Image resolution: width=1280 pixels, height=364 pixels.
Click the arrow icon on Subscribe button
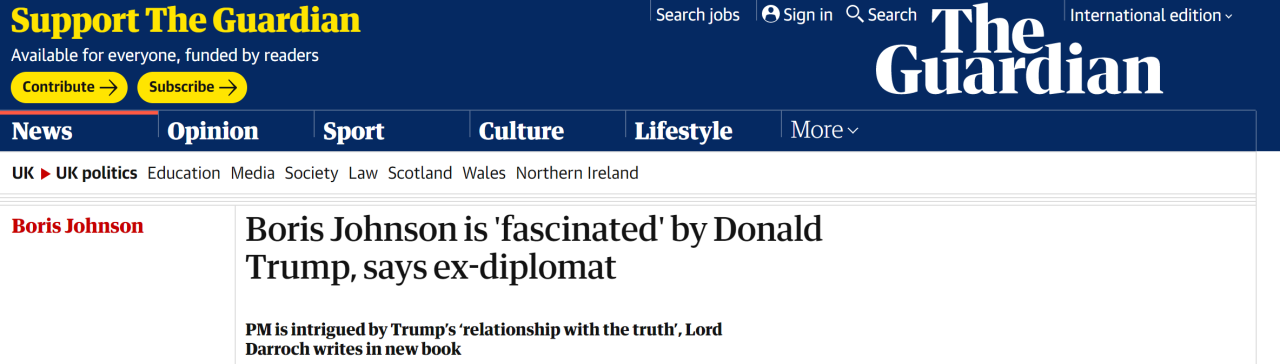click(x=228, y=87)
